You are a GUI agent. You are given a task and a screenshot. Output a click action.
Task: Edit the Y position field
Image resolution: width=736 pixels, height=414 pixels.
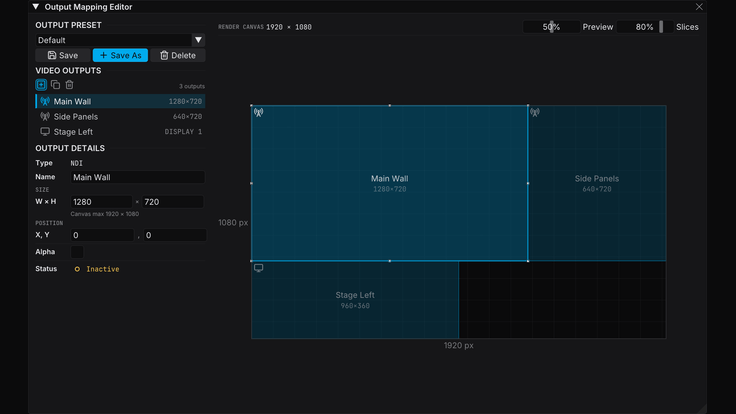point(175,235)
